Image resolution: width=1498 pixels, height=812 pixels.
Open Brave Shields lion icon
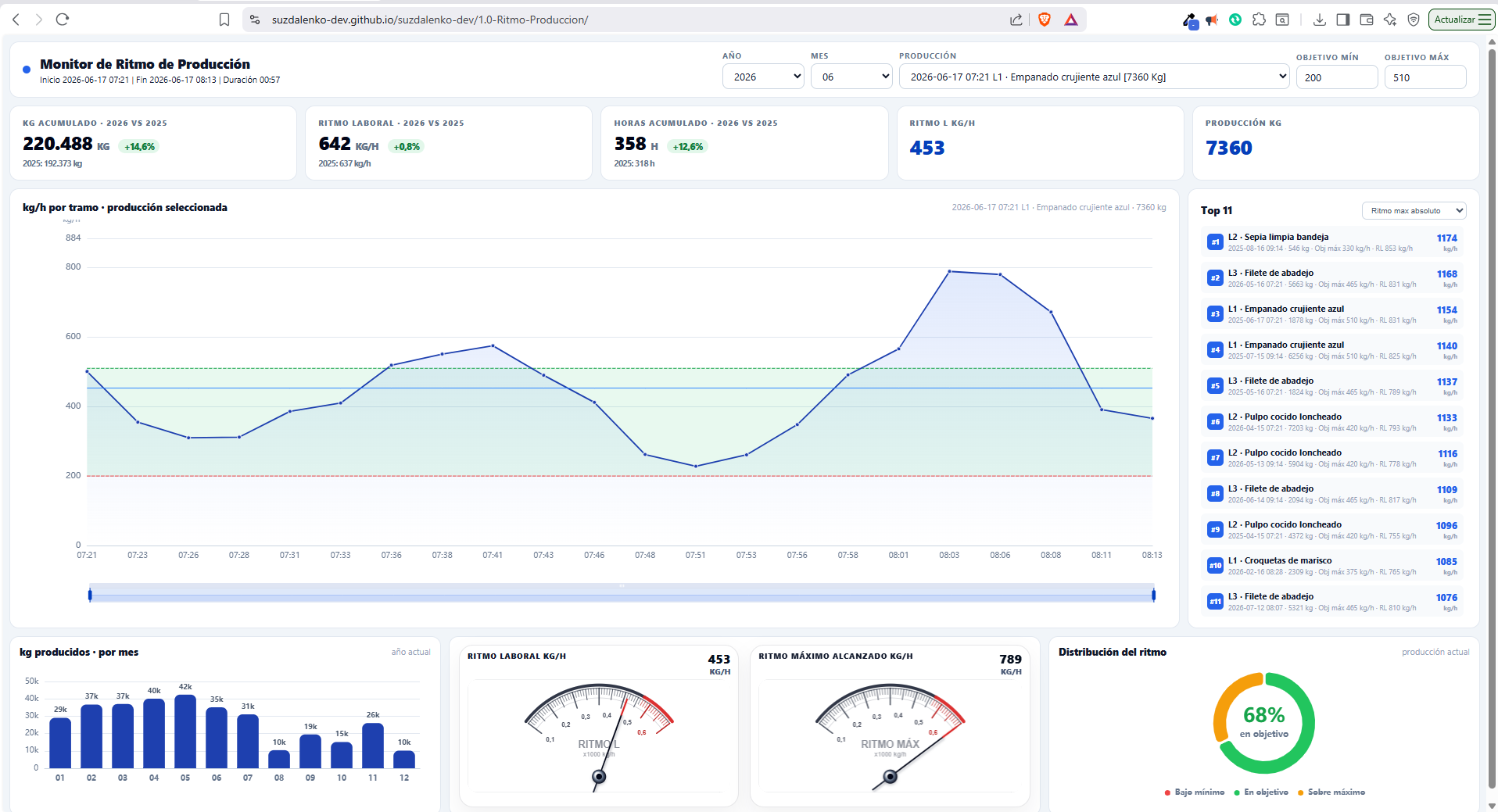point(1045,20)
